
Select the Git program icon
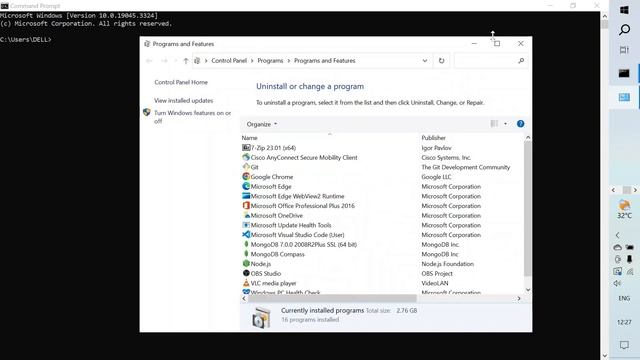point(246,167)
